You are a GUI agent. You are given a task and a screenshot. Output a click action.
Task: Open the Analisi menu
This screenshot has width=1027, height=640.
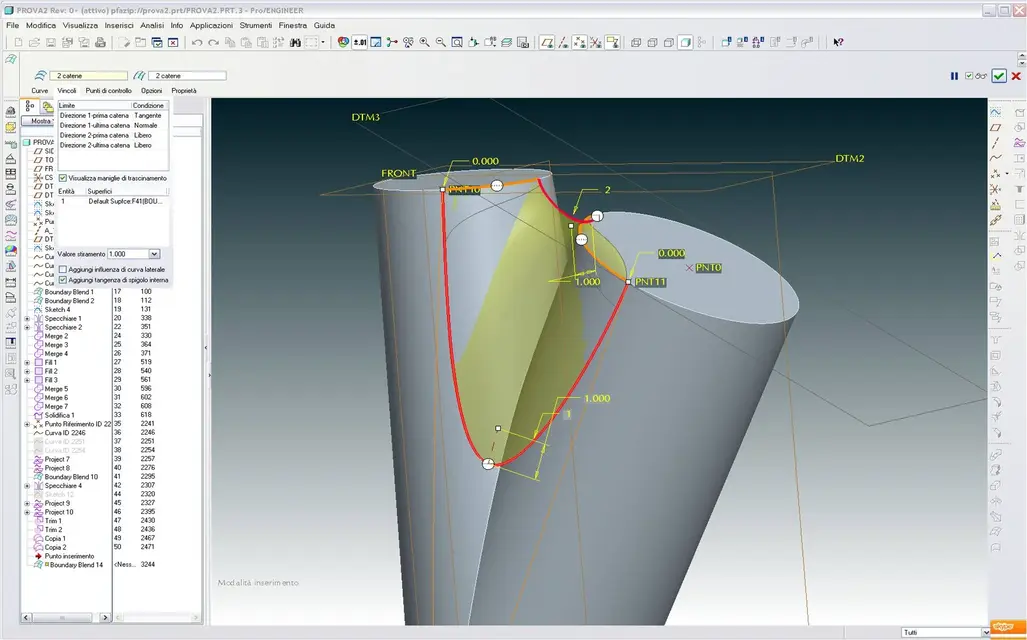tap(152, 26)
